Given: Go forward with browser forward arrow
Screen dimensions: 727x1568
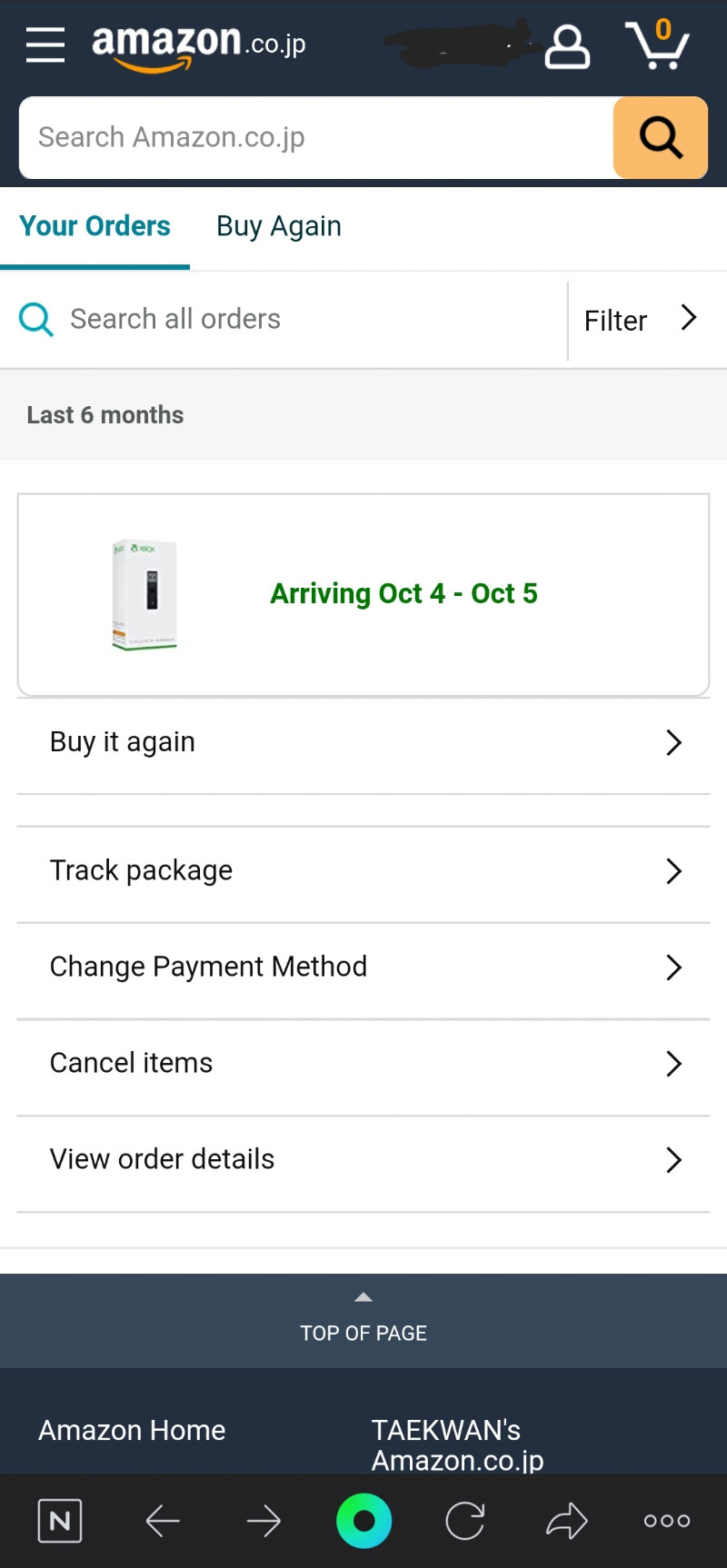Looking at the screenshot, I should pyautogui.click(x=264, y=1521).
